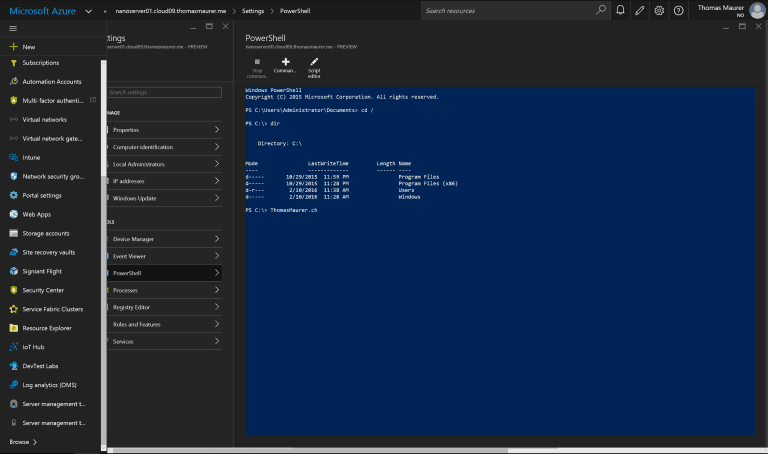Image resolution: width=768 pixels, height=454 pixels.
Task: Focus the Search settings field
Action: [164, 92]
